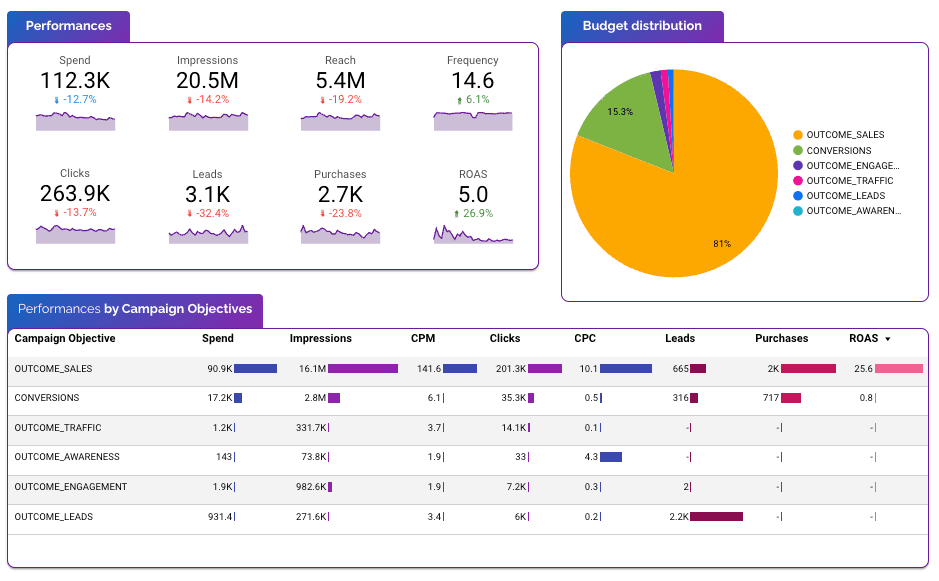
Task: Sort table by CPC column header
Action: pyautogui.click(x=585, y=338)
